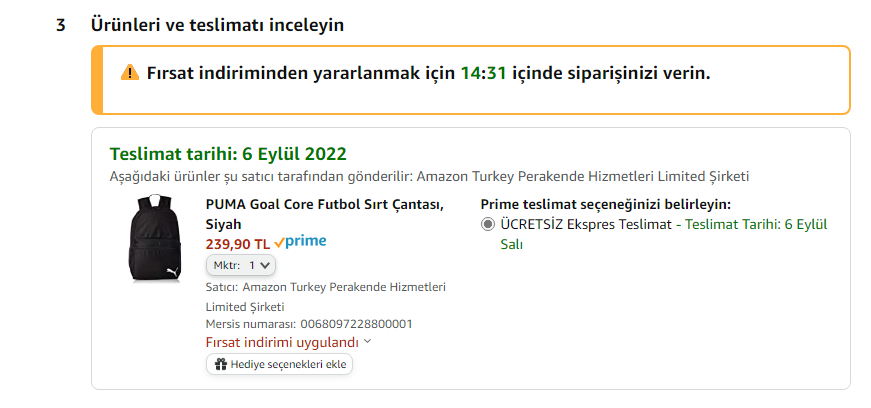Click the Mersis numarası value
The width and height of the screenshot is (871, 408).
pos(356,324)
